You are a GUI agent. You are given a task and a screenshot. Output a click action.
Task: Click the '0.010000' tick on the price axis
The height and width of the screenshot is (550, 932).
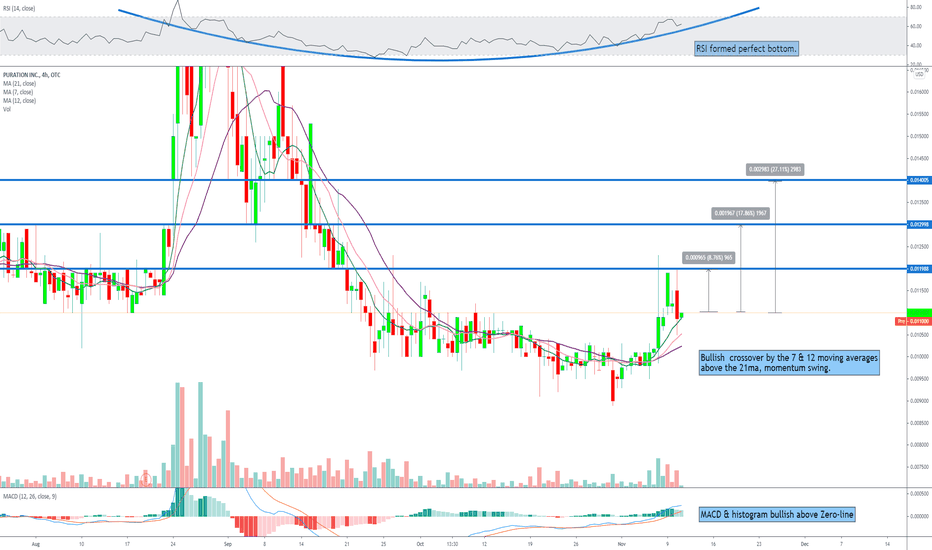pyautogui.click(x=920, y=357)
